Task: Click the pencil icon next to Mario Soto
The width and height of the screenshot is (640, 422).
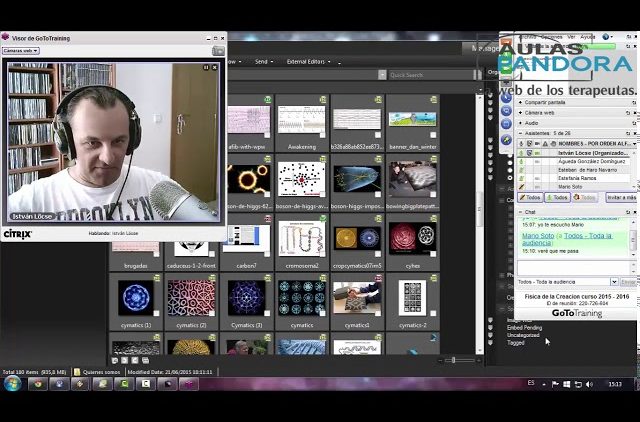Action: [521, 187]
